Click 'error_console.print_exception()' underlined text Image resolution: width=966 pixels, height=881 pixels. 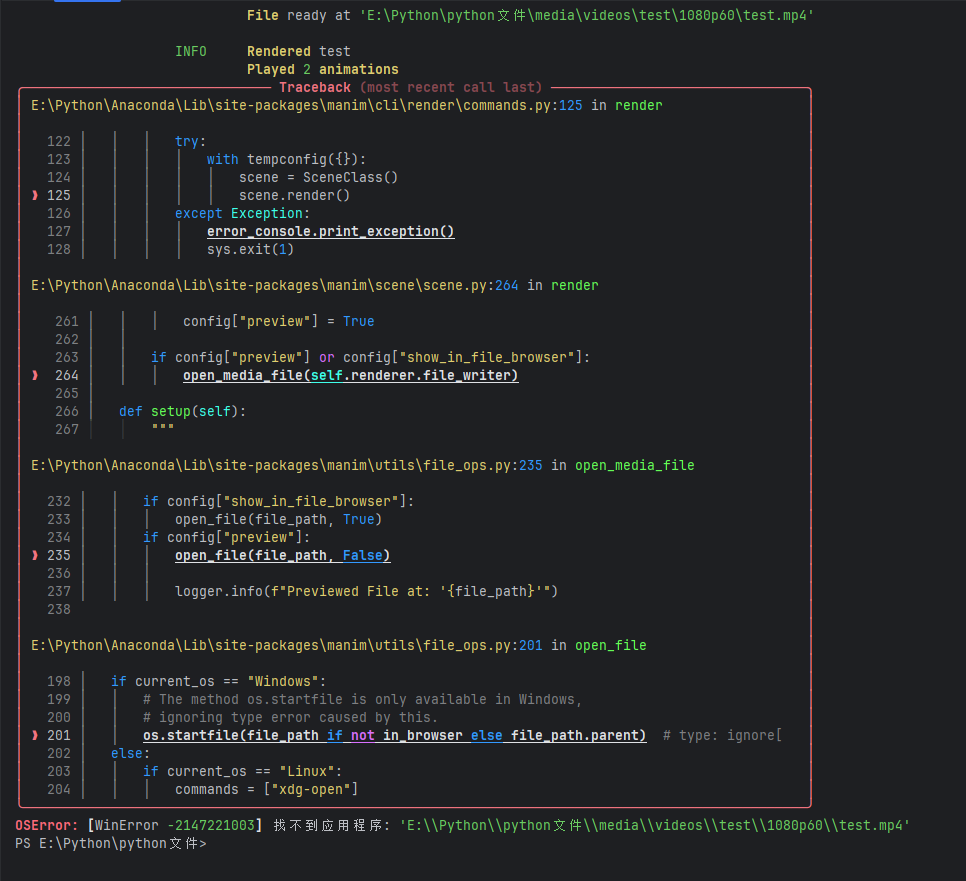pos(331,232)
